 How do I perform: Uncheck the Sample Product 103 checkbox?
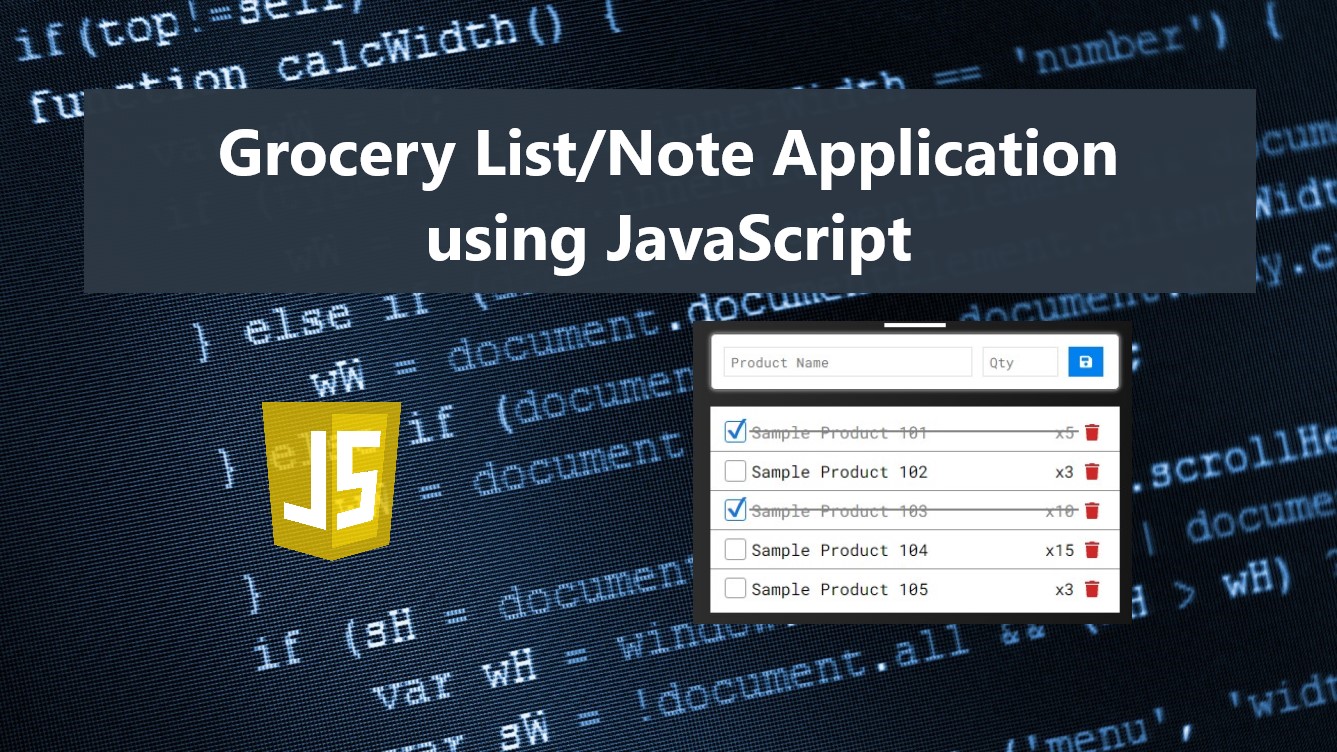click(x=735, y=509)
